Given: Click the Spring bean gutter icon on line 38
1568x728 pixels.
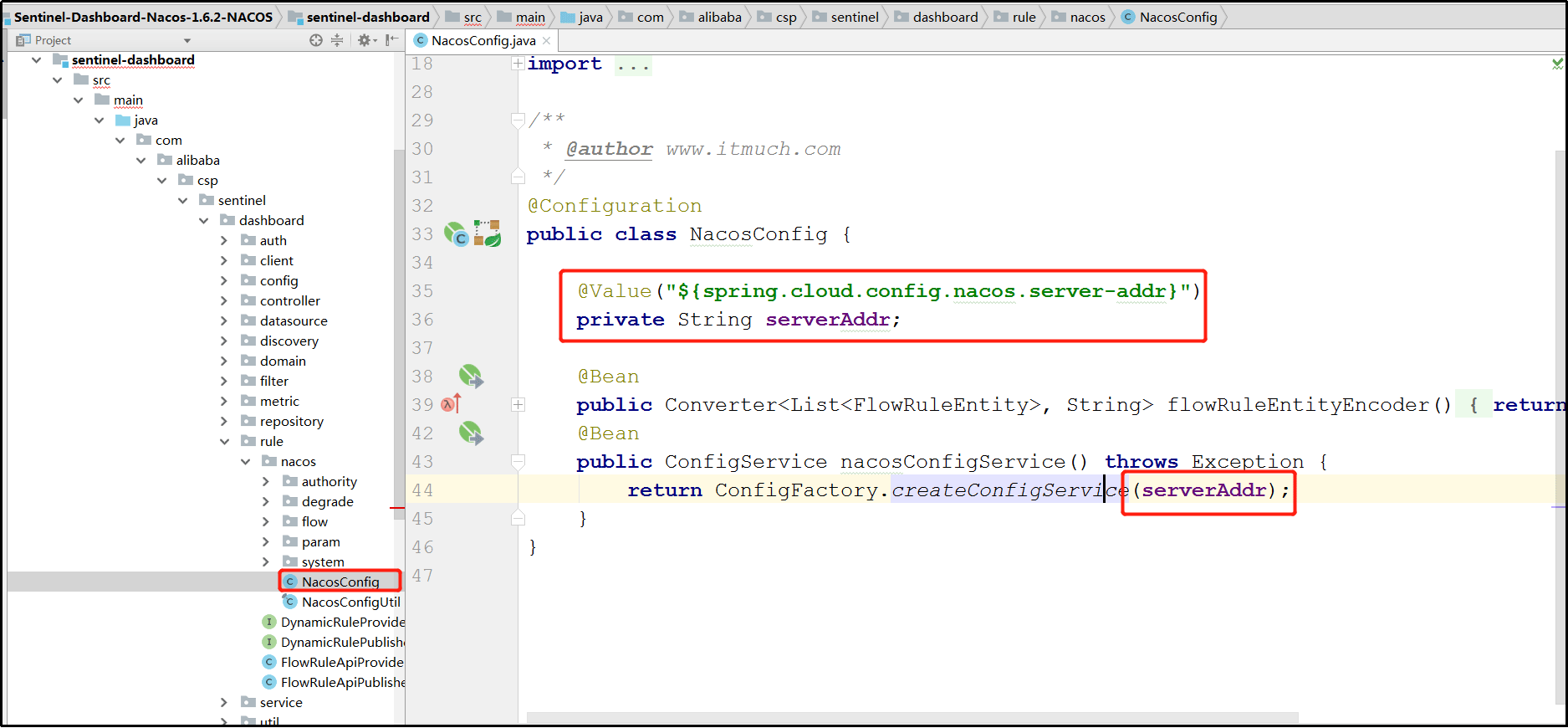Looking at the screenshot, I should pos(471,377).
